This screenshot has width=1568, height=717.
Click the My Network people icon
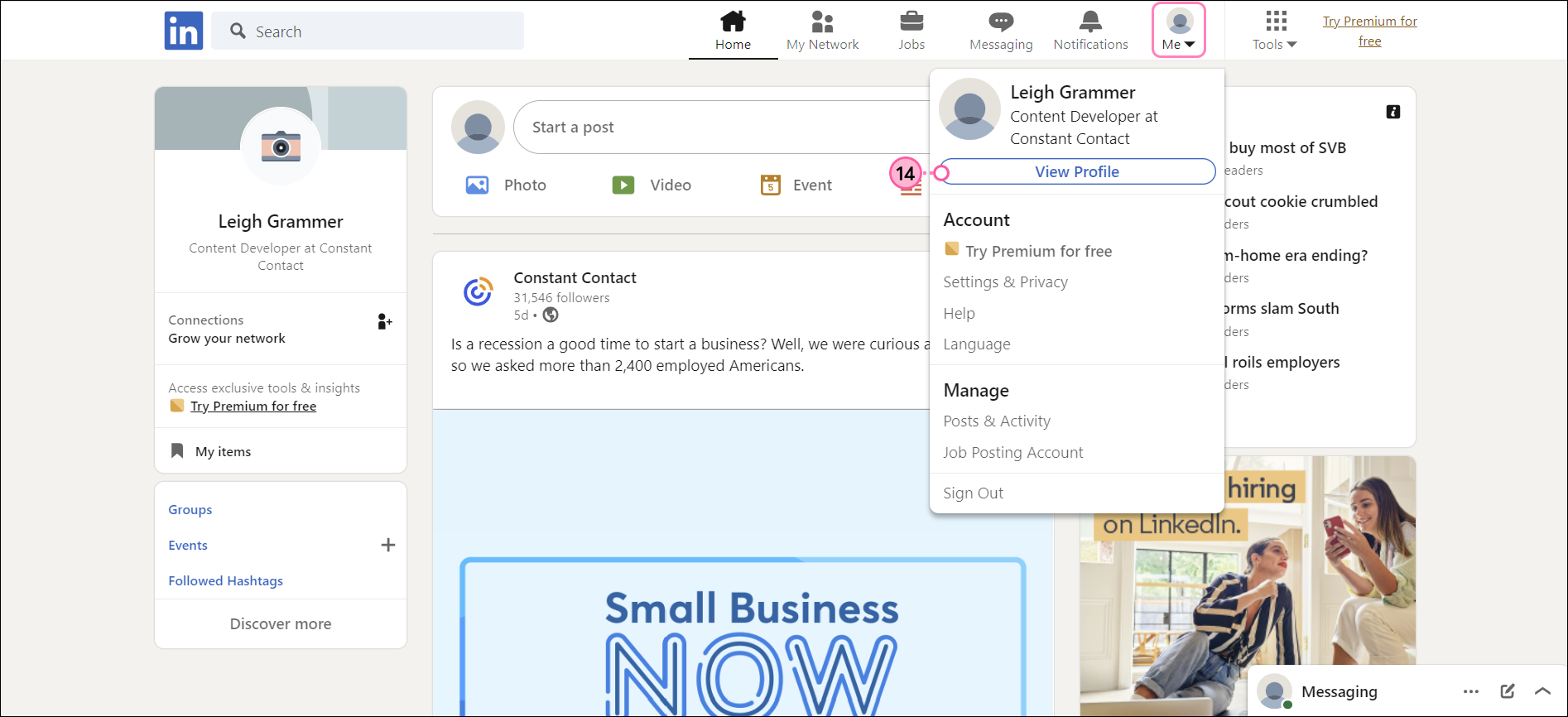click(x=822, y=21)
